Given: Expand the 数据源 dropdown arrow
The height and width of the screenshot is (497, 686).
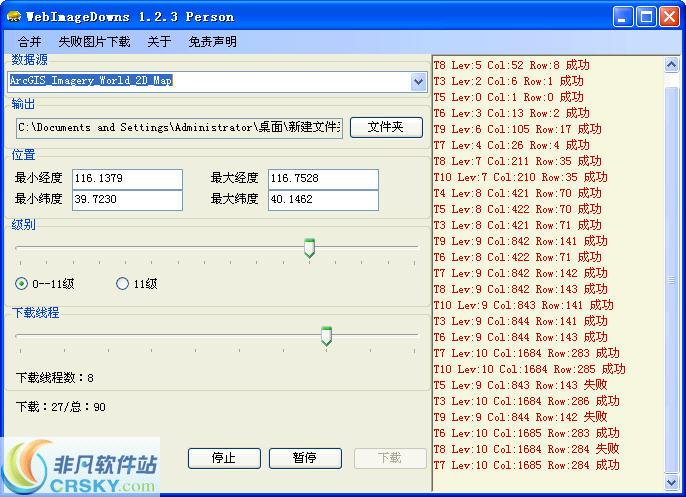Looking at the screenshot, I should tap(418, 82).
